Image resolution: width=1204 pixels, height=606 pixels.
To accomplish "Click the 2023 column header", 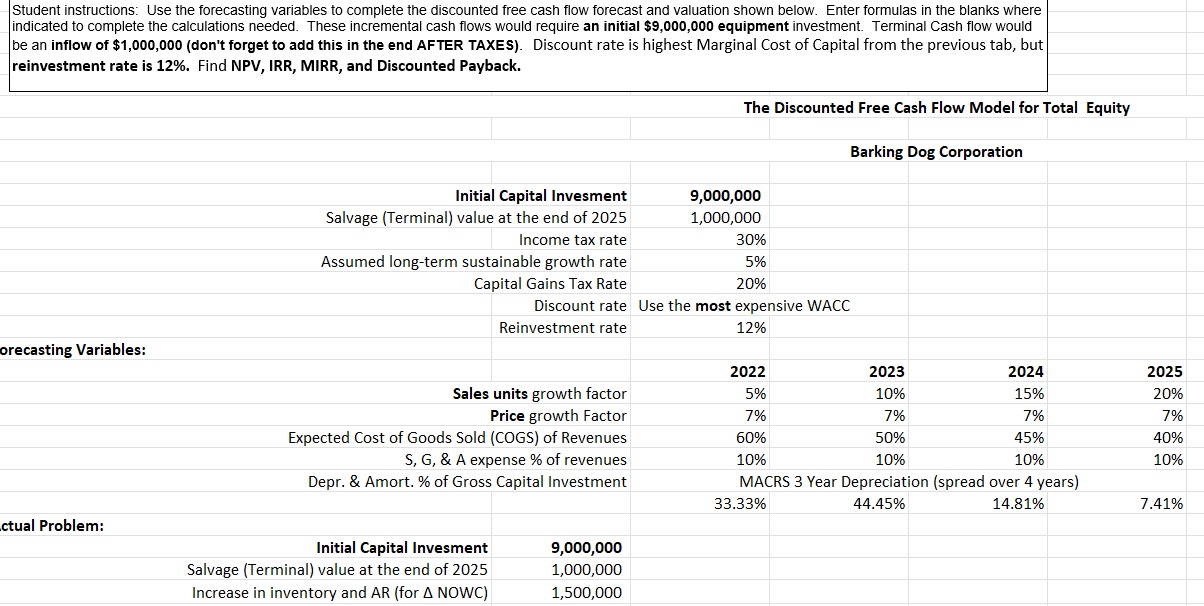I will tap(887, 371).
